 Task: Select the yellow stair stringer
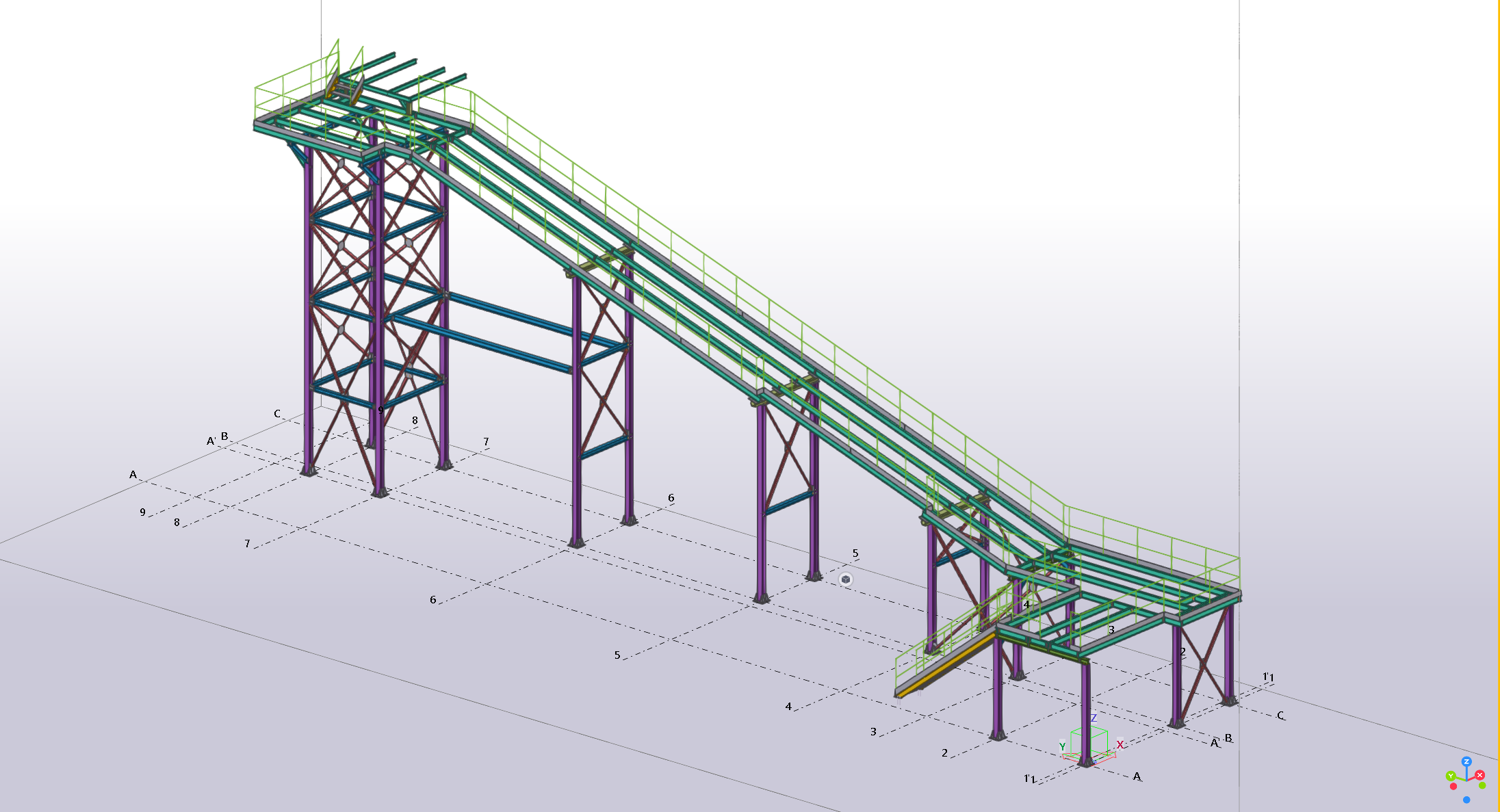tap(946, 665)
